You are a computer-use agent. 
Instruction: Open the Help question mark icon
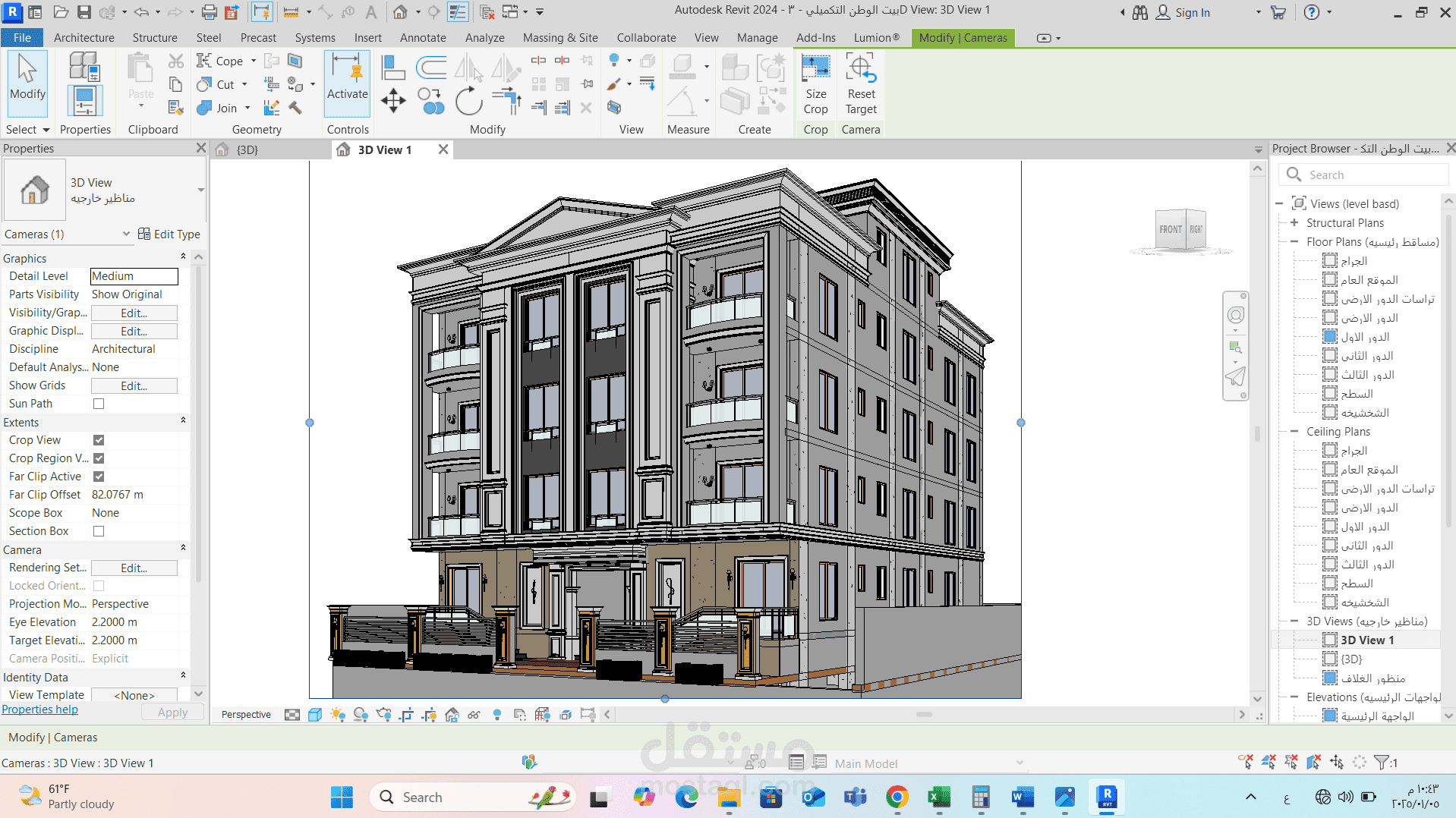[x=1311, y=12]
